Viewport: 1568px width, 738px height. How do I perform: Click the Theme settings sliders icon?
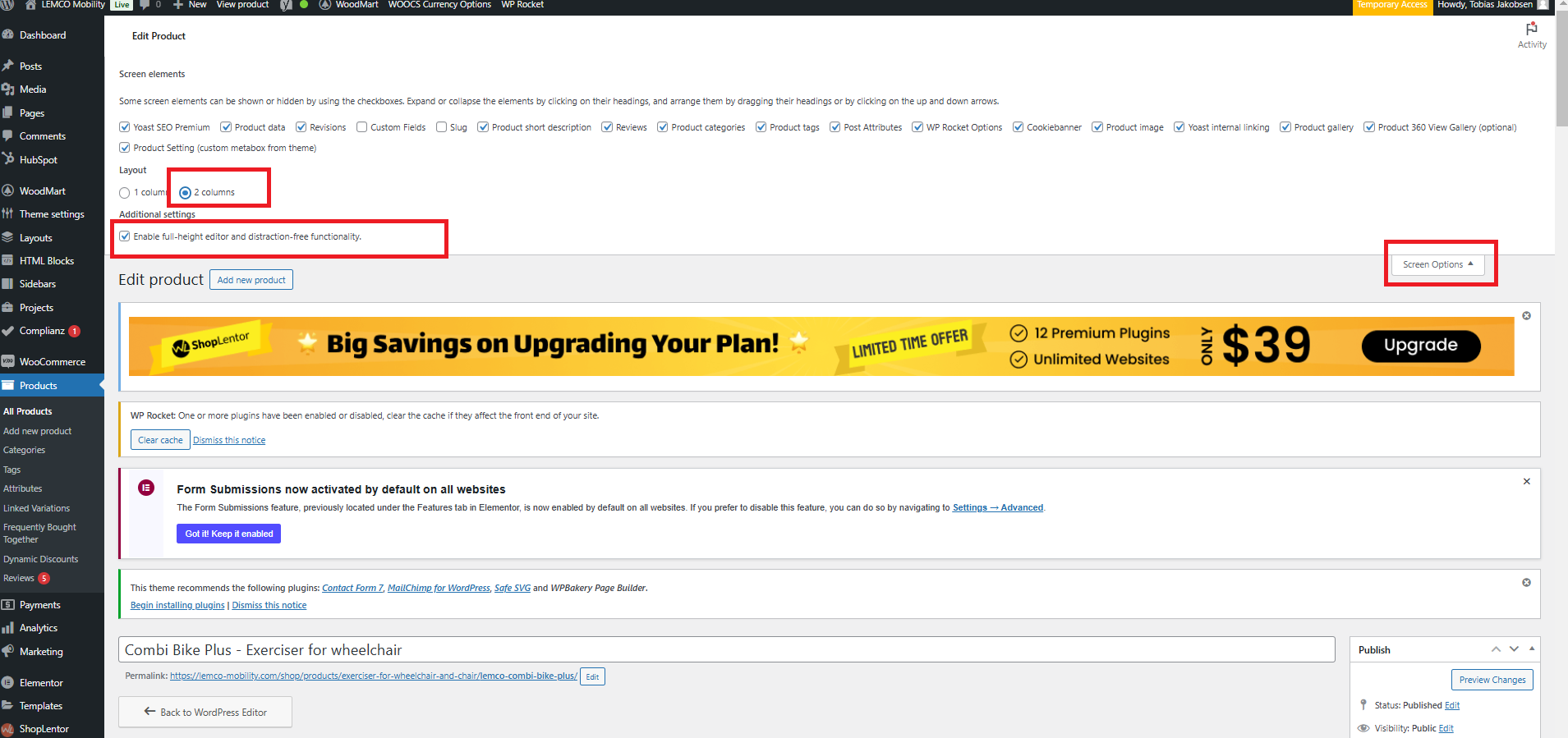(x=8, y=214)
